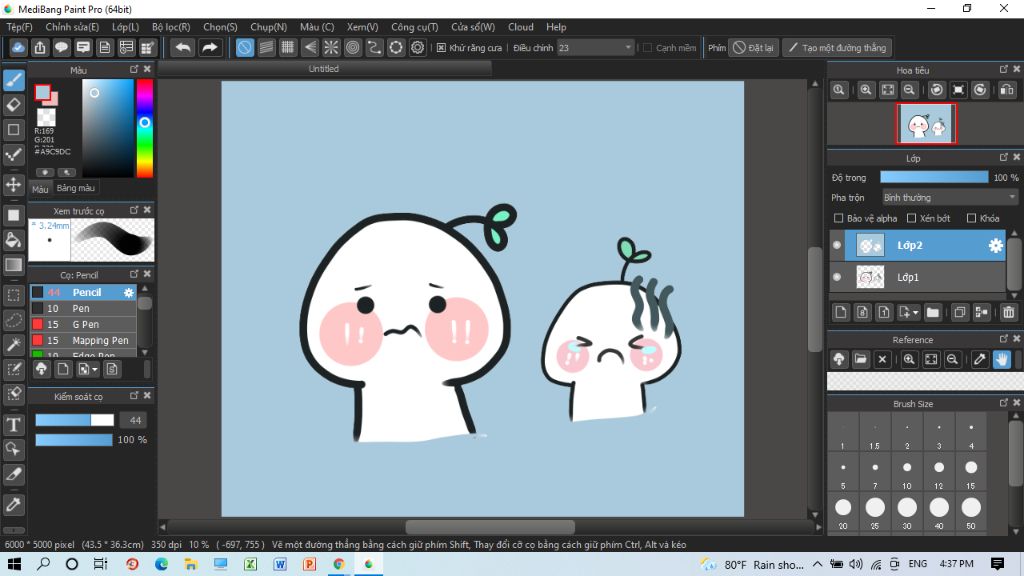Choose brush size preset 10
This screenshot has width=1024, height=576.
(906, 472)
